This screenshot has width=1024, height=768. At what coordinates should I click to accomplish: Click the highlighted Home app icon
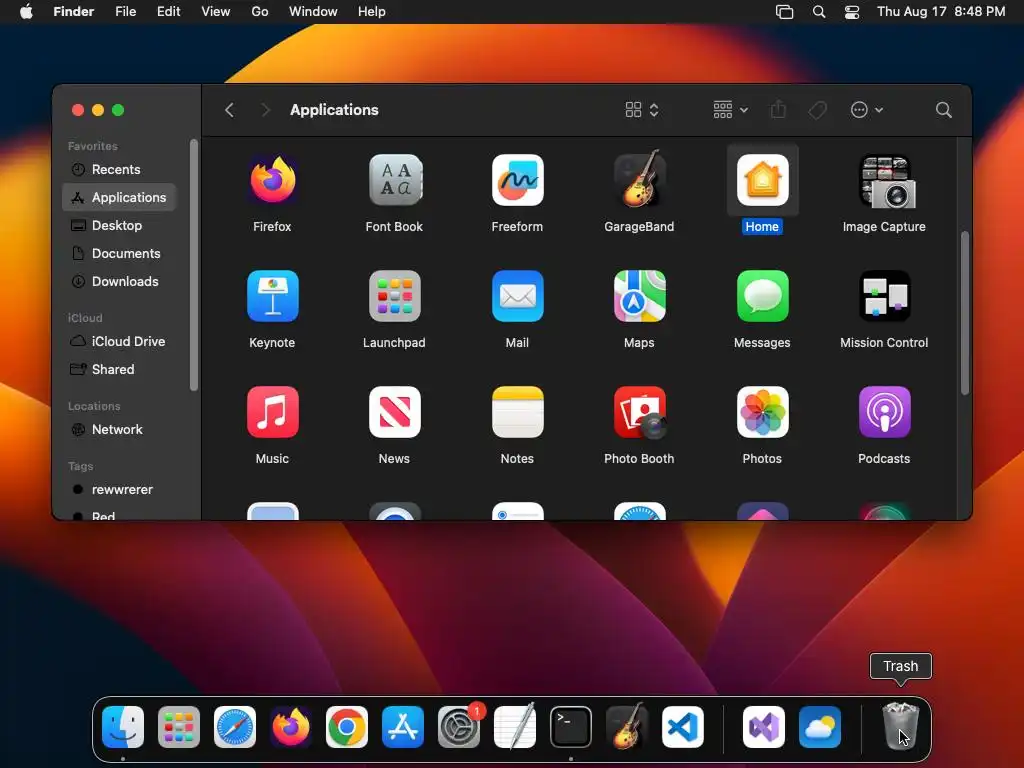click(x=762, y=180)
